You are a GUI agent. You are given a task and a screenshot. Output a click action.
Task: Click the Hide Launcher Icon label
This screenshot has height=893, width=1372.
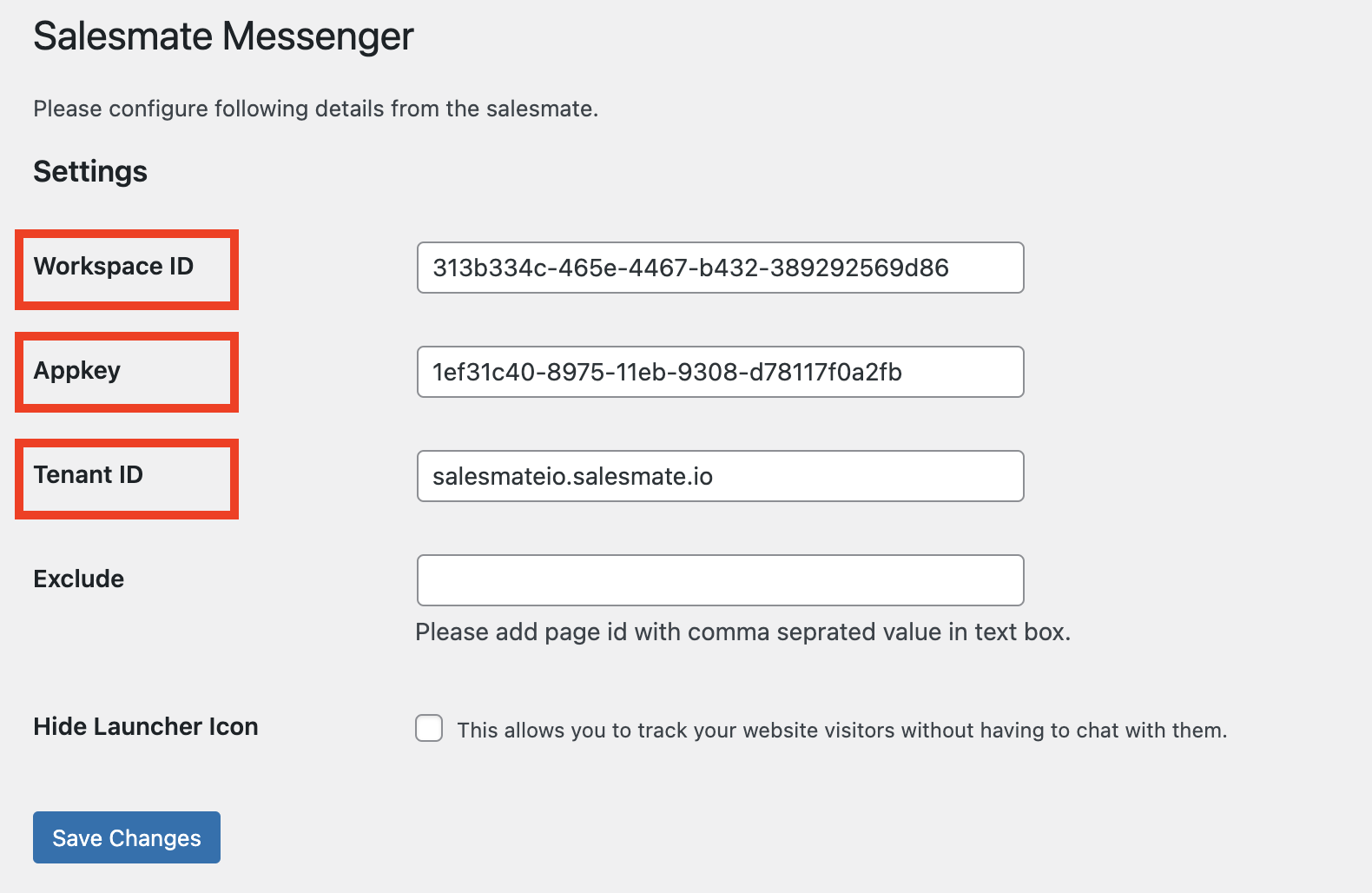point(145,726)
